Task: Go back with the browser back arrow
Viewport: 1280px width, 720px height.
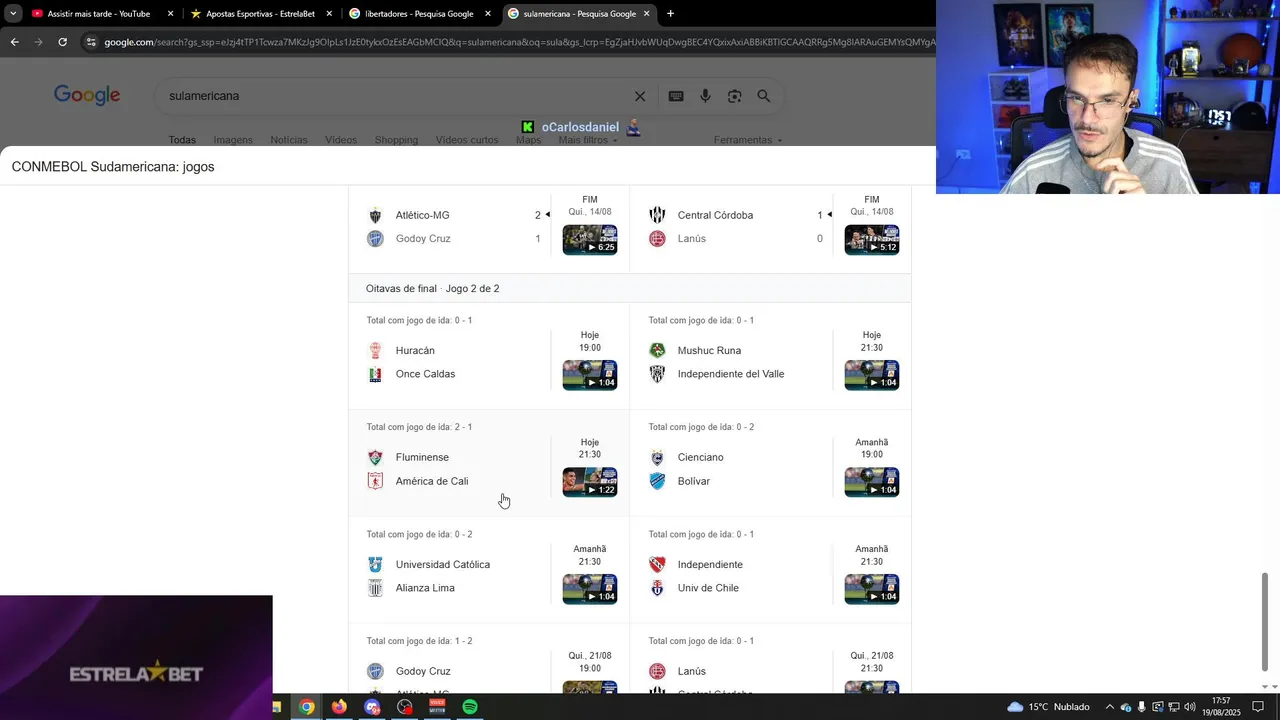Action: click(14, 42)
